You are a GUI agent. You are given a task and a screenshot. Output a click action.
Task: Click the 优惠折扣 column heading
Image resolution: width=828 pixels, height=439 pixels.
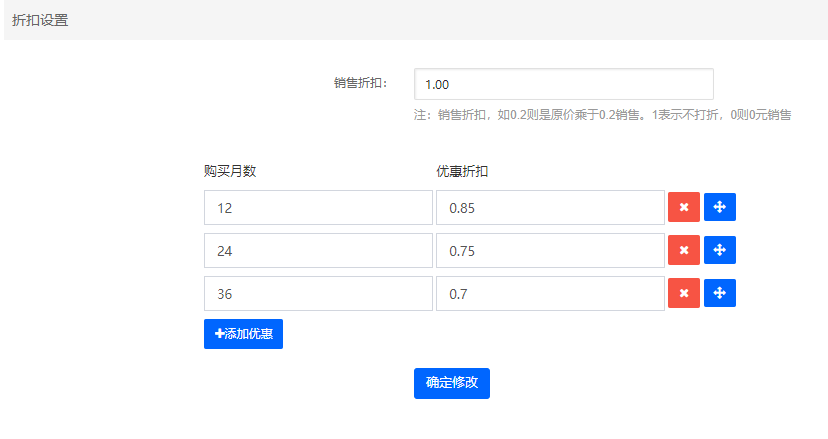(462, 171)
